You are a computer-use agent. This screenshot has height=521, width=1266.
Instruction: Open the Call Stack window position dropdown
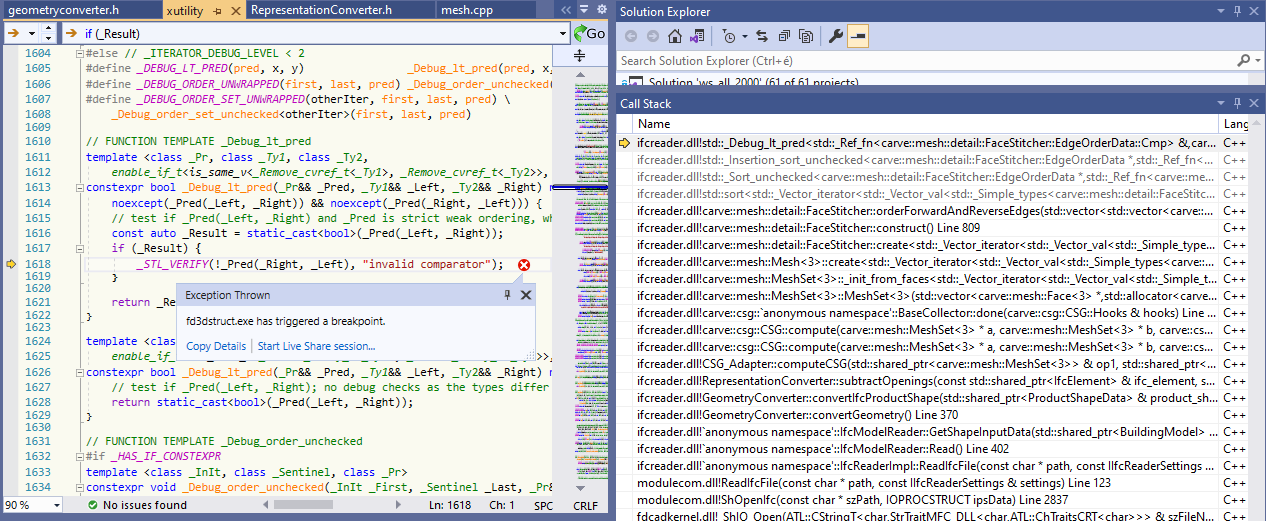[x=1221, y=103]
